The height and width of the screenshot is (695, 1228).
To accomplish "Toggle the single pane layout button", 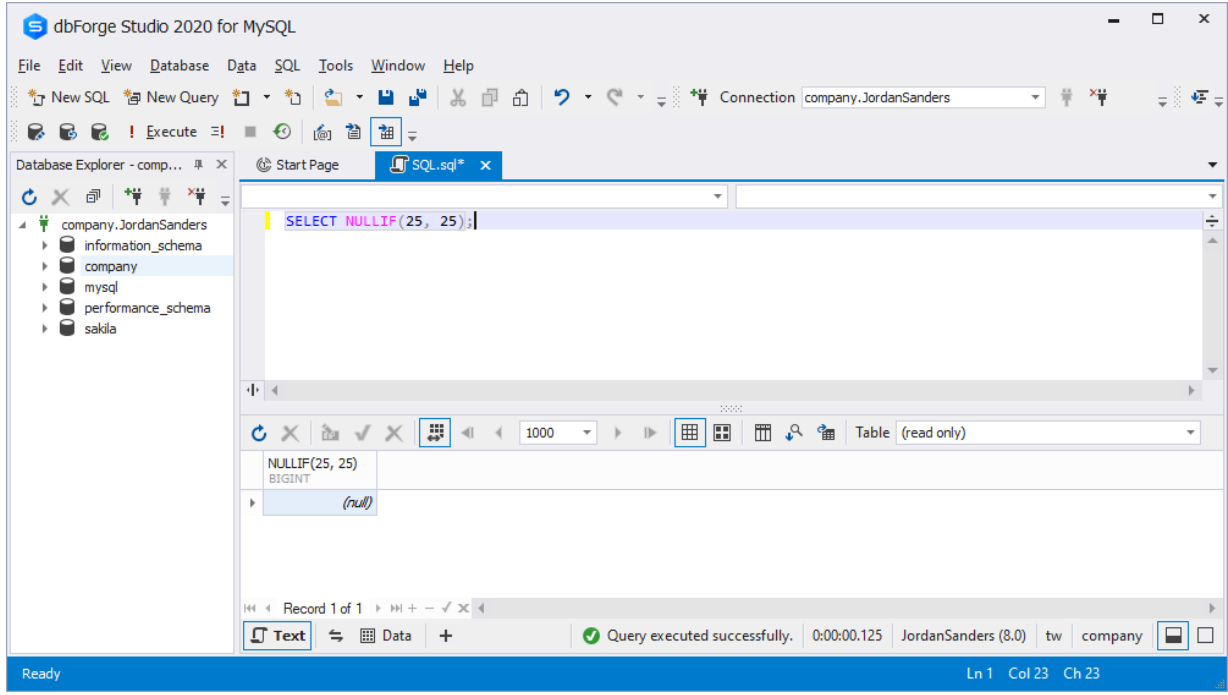I will pos(1205,635).
